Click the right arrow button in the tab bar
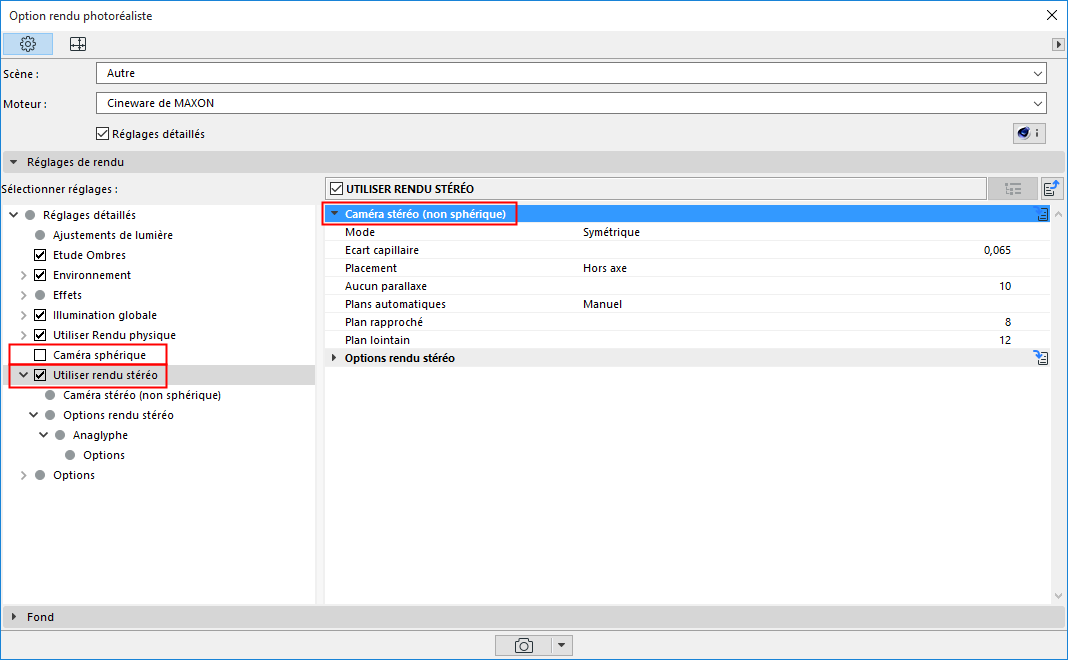The image size is (1068, 660). coord(1058,44)
